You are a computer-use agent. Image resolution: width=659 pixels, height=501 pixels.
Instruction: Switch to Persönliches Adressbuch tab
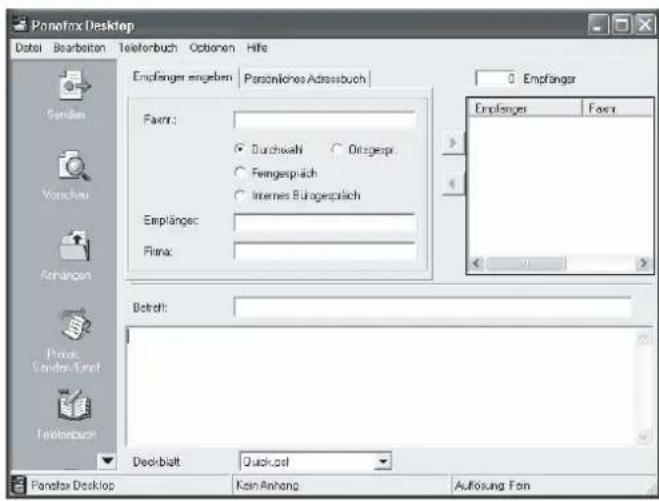tap(305, 79)
